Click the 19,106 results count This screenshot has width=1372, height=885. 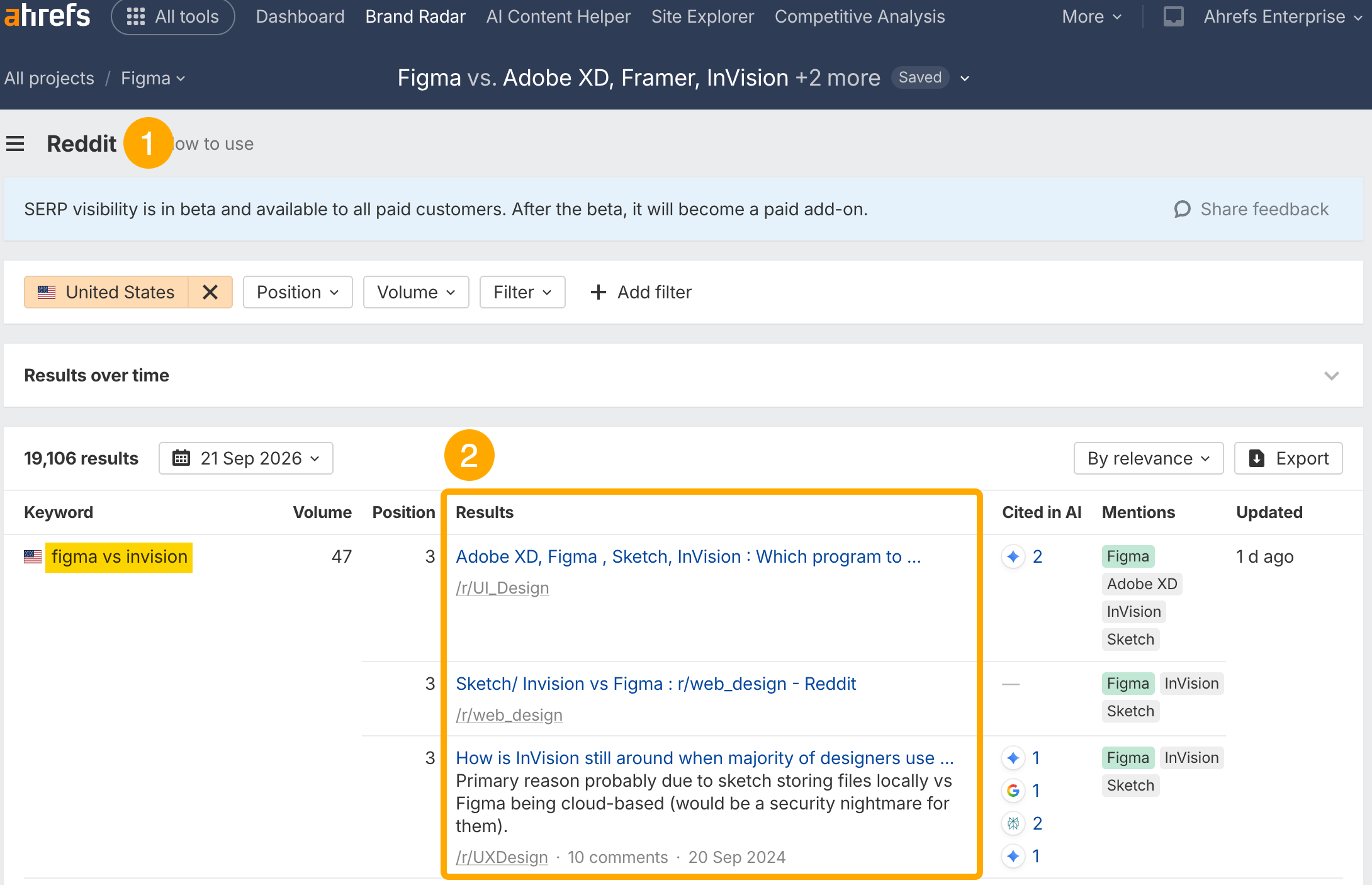(81, 458)
